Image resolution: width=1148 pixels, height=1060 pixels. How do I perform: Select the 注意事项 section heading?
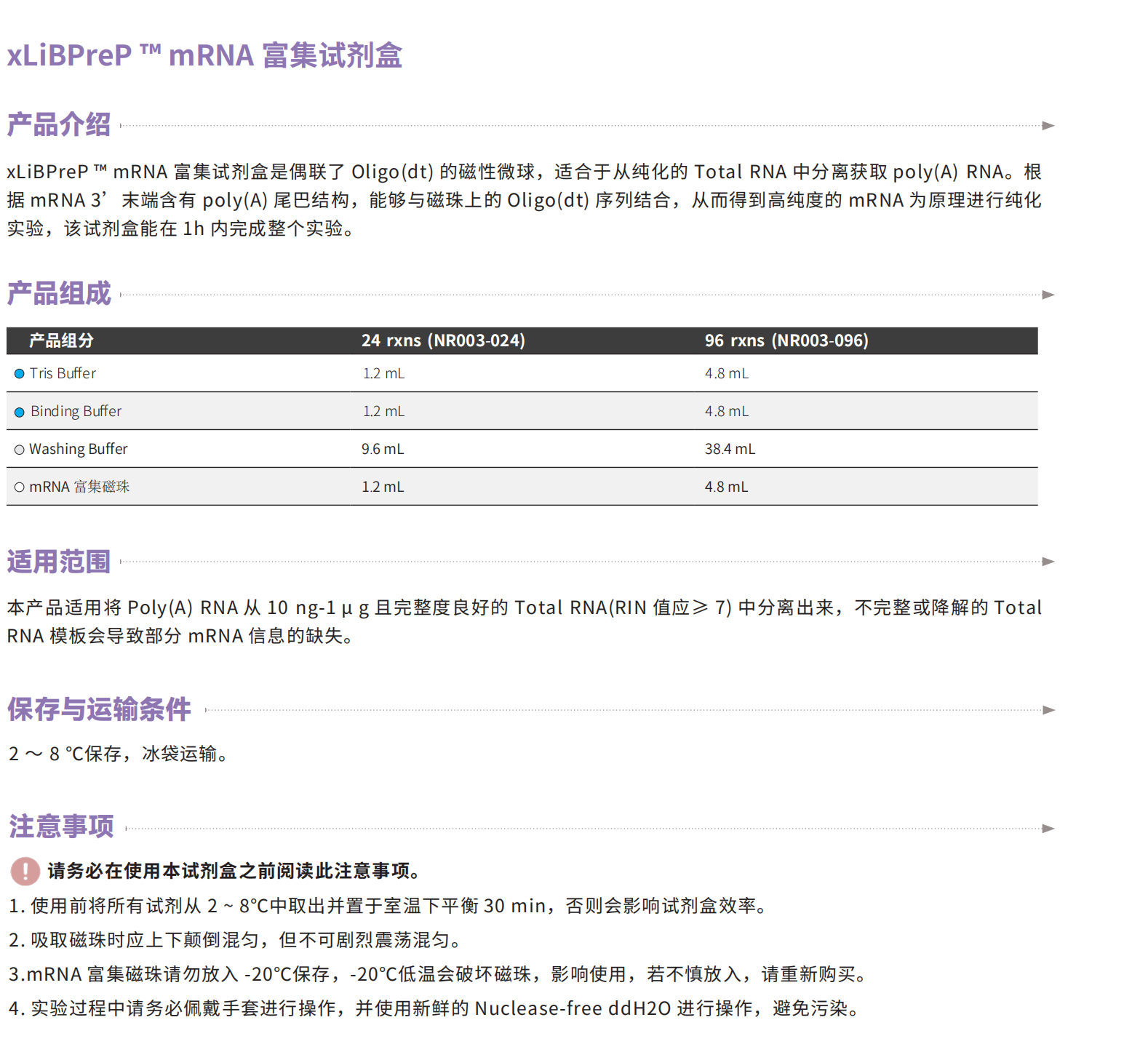coord(61,826)
